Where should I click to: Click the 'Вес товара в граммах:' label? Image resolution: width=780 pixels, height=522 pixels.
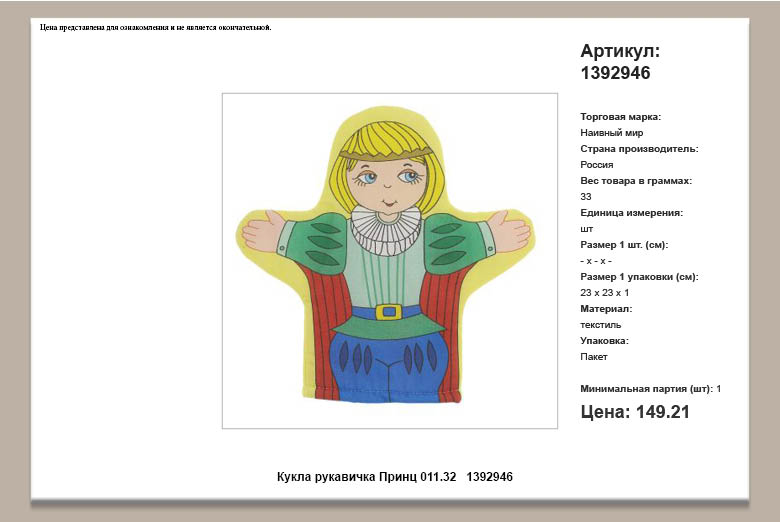[636, 181]
